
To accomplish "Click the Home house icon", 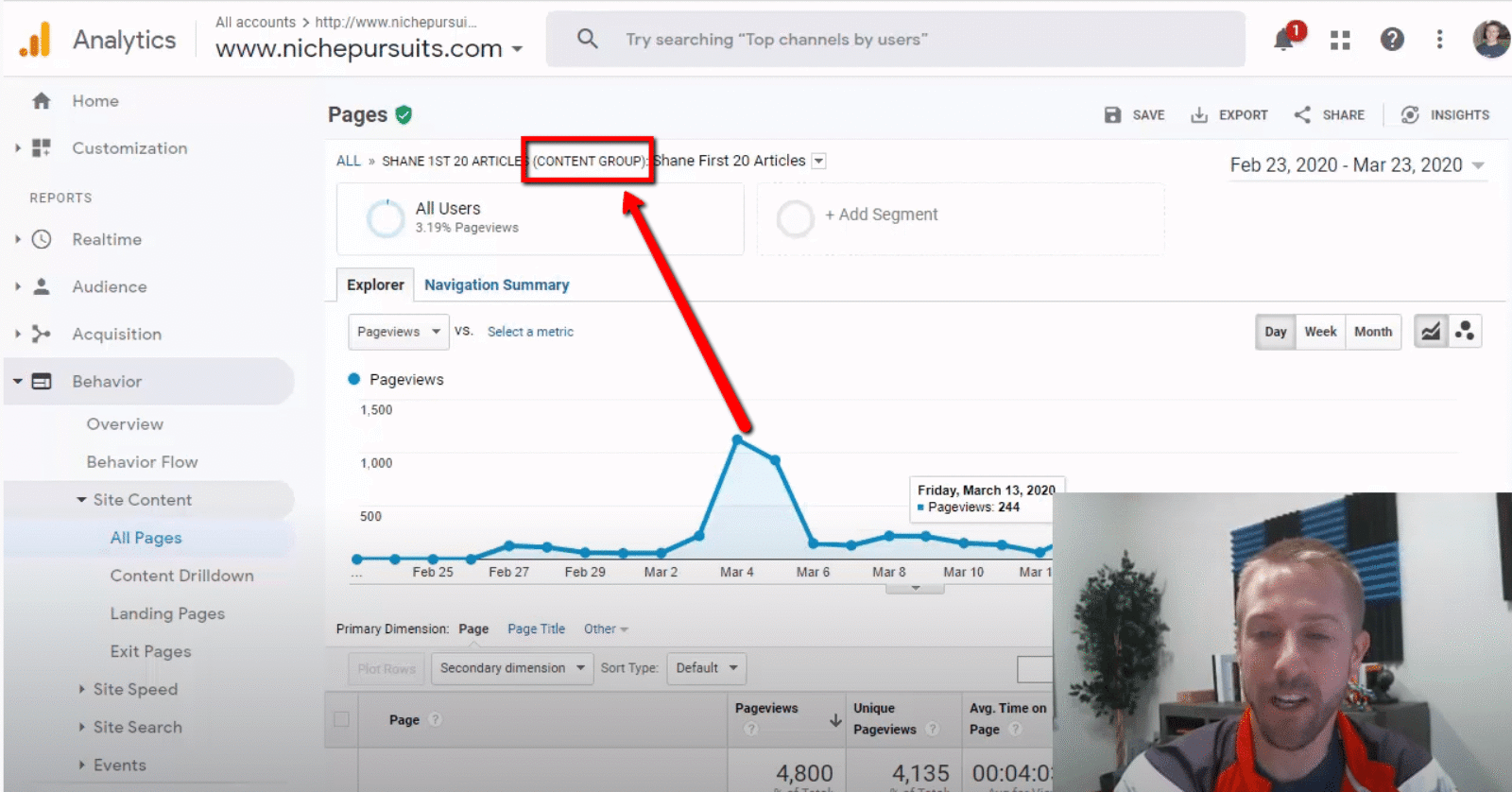I will tap(42, 101).
